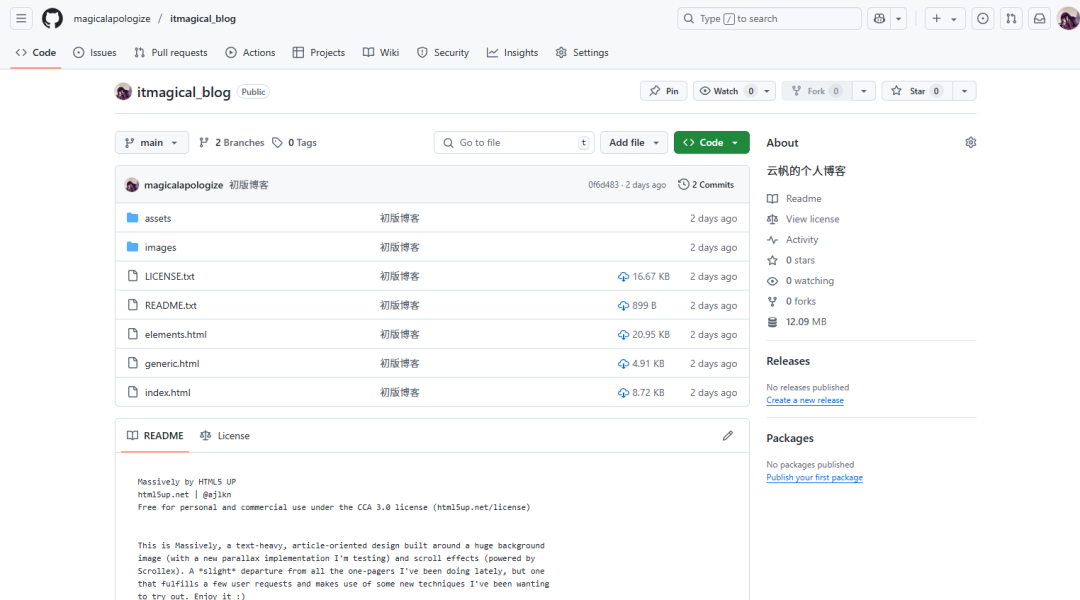Click the issues icon in the top bar

point(982,18)
